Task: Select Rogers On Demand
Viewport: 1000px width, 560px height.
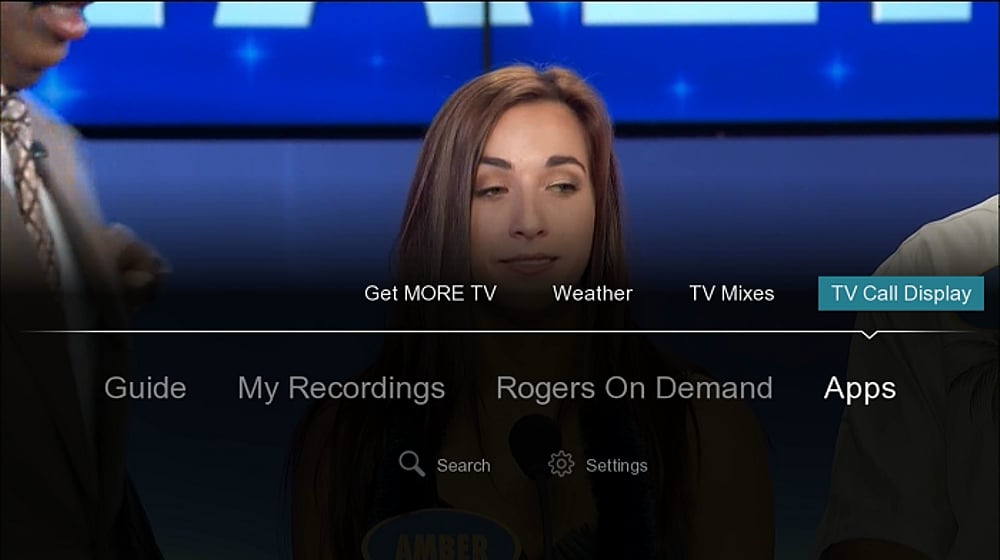Action: [635, 388]
